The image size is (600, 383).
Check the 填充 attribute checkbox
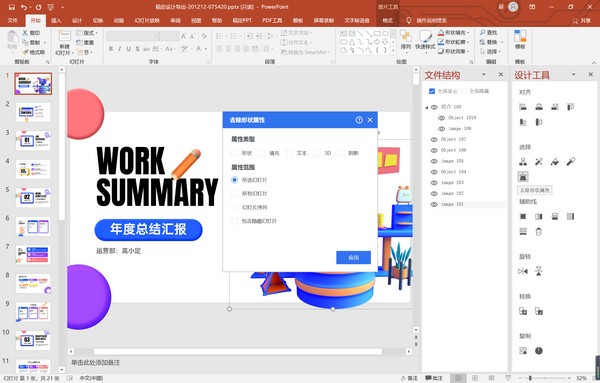262,153
